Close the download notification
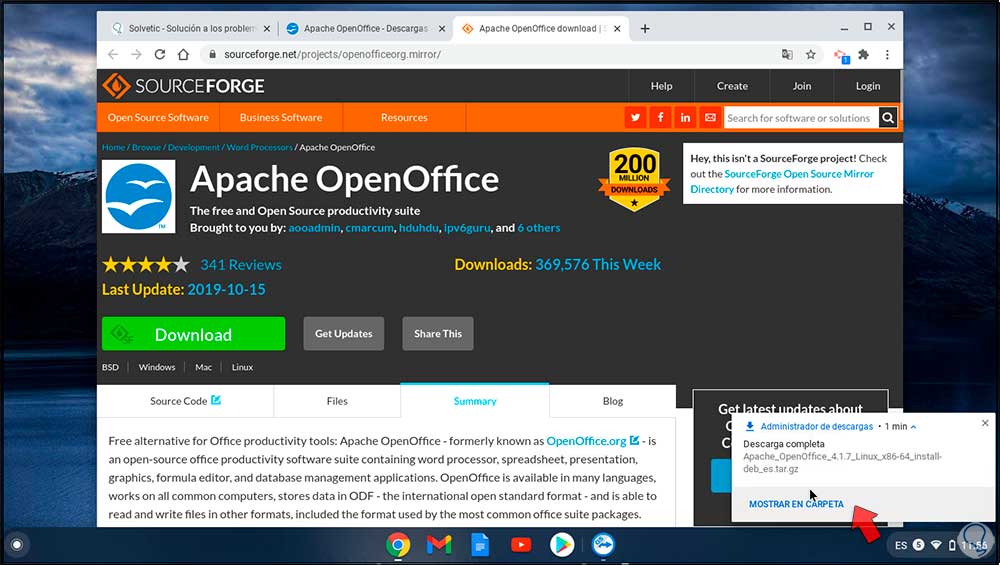This screenshot has width=1000, height=565. pos(985,423)
